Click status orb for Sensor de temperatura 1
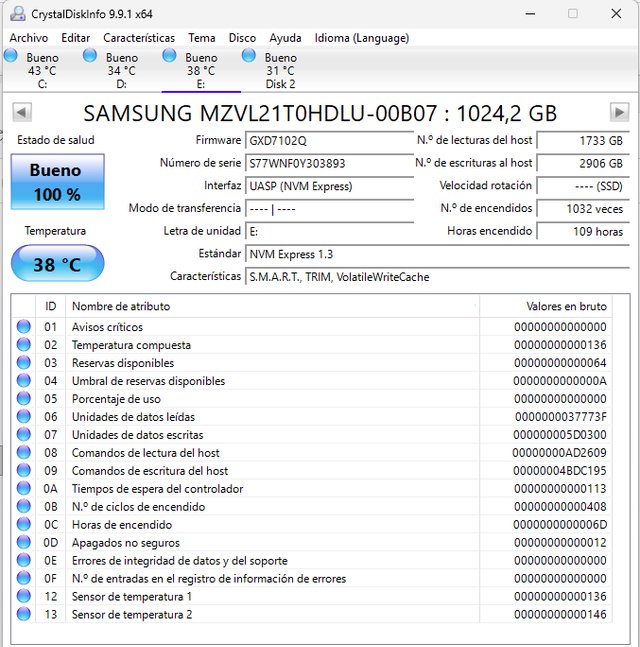This screenshot has width=640, height=647. pos(24,596)
